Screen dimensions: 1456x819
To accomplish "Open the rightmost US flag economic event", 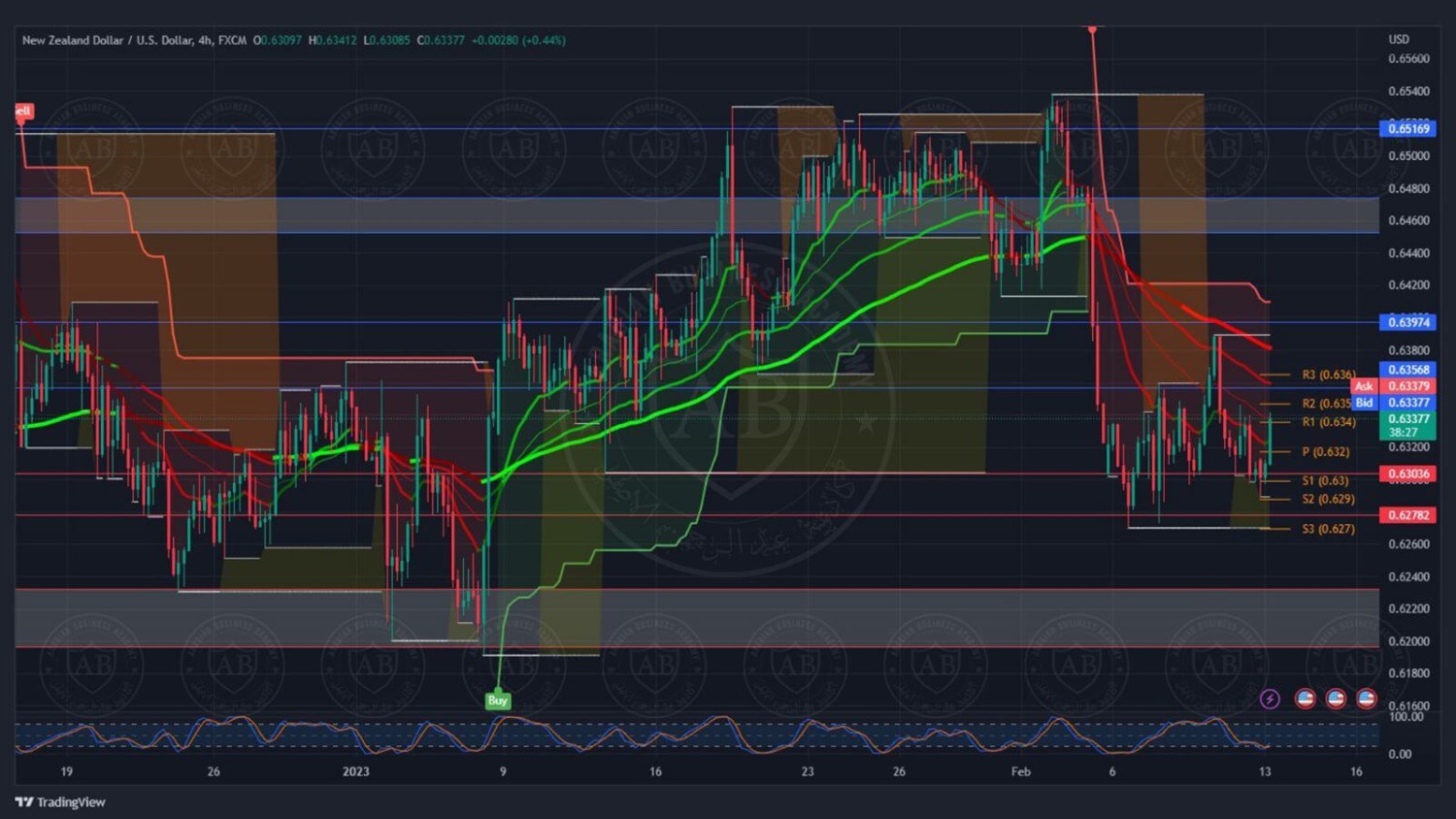I will 1367,699.
